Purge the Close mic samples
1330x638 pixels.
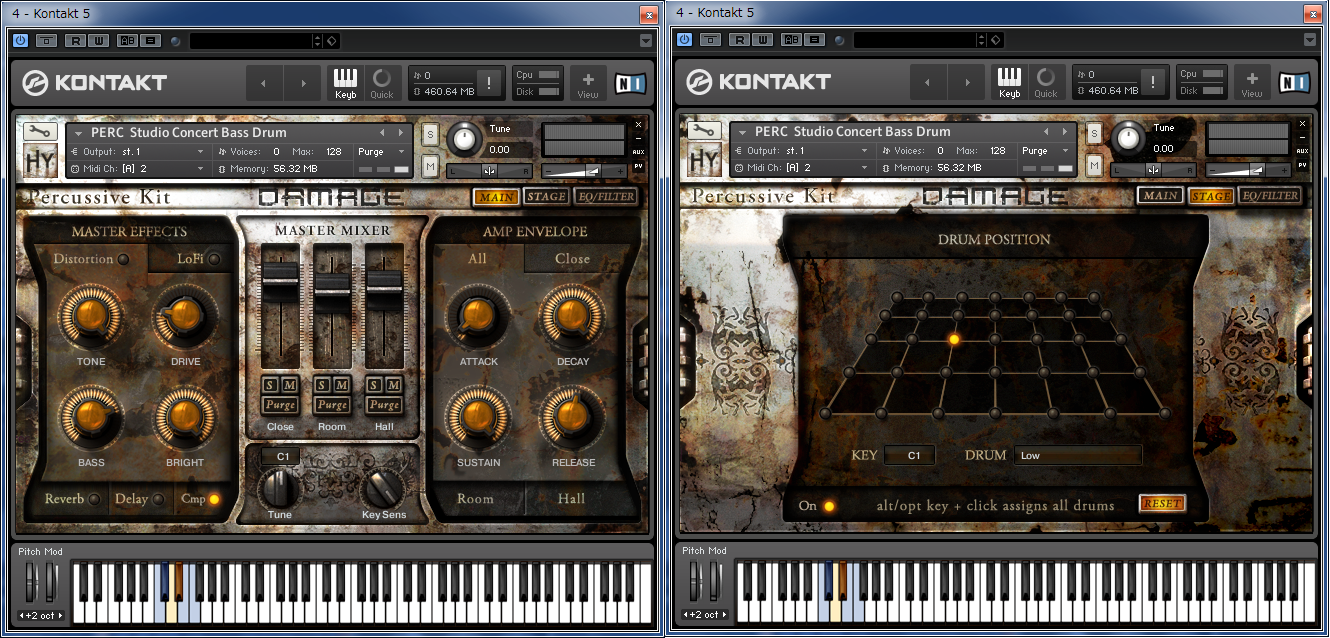click(x=280, y=405)
